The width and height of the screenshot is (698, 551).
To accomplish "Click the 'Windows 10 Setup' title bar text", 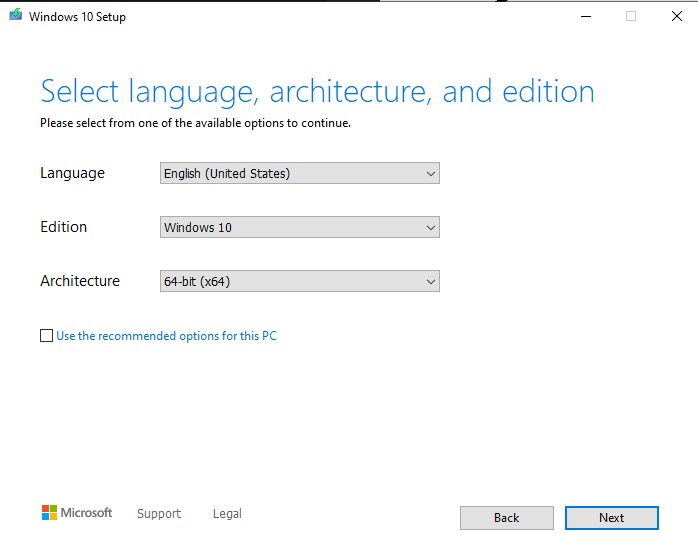I will pyautogui.click(x=77, y=17).
